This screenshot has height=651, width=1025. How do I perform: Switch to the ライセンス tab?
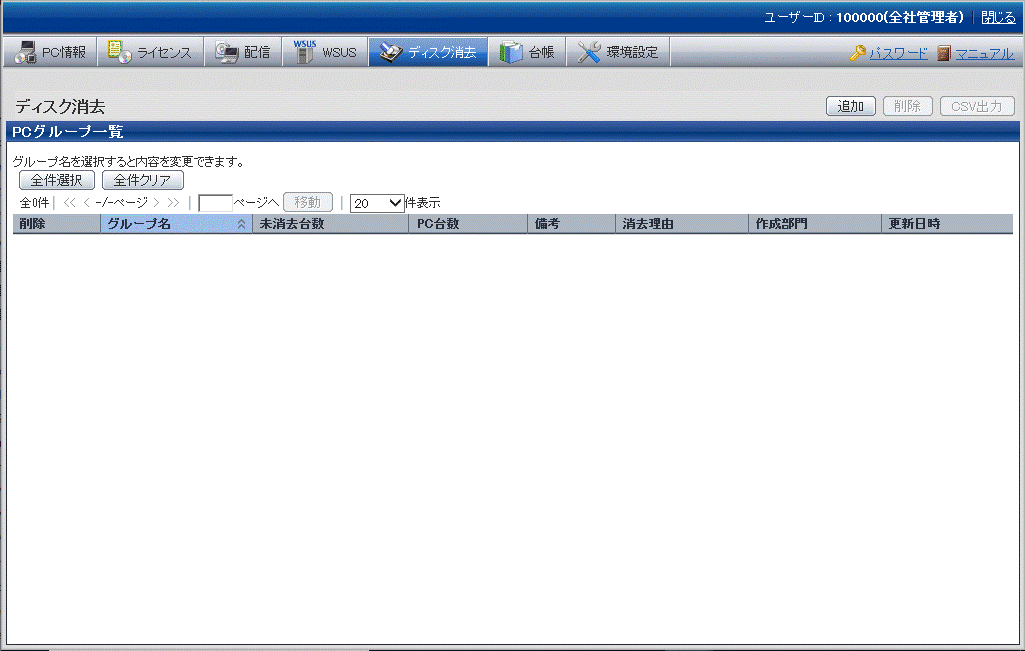(150, 52)
